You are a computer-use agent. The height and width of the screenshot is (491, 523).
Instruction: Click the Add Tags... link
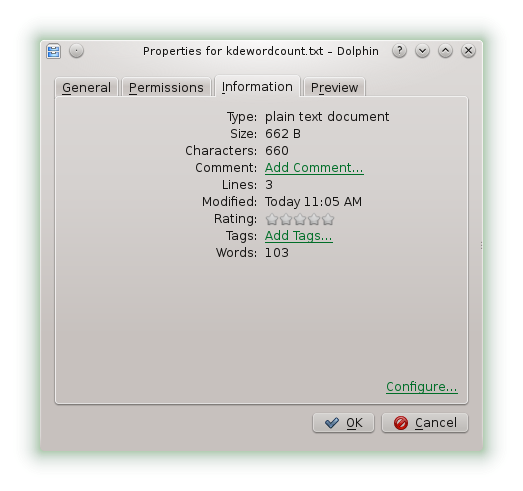[x=299, y=236]
